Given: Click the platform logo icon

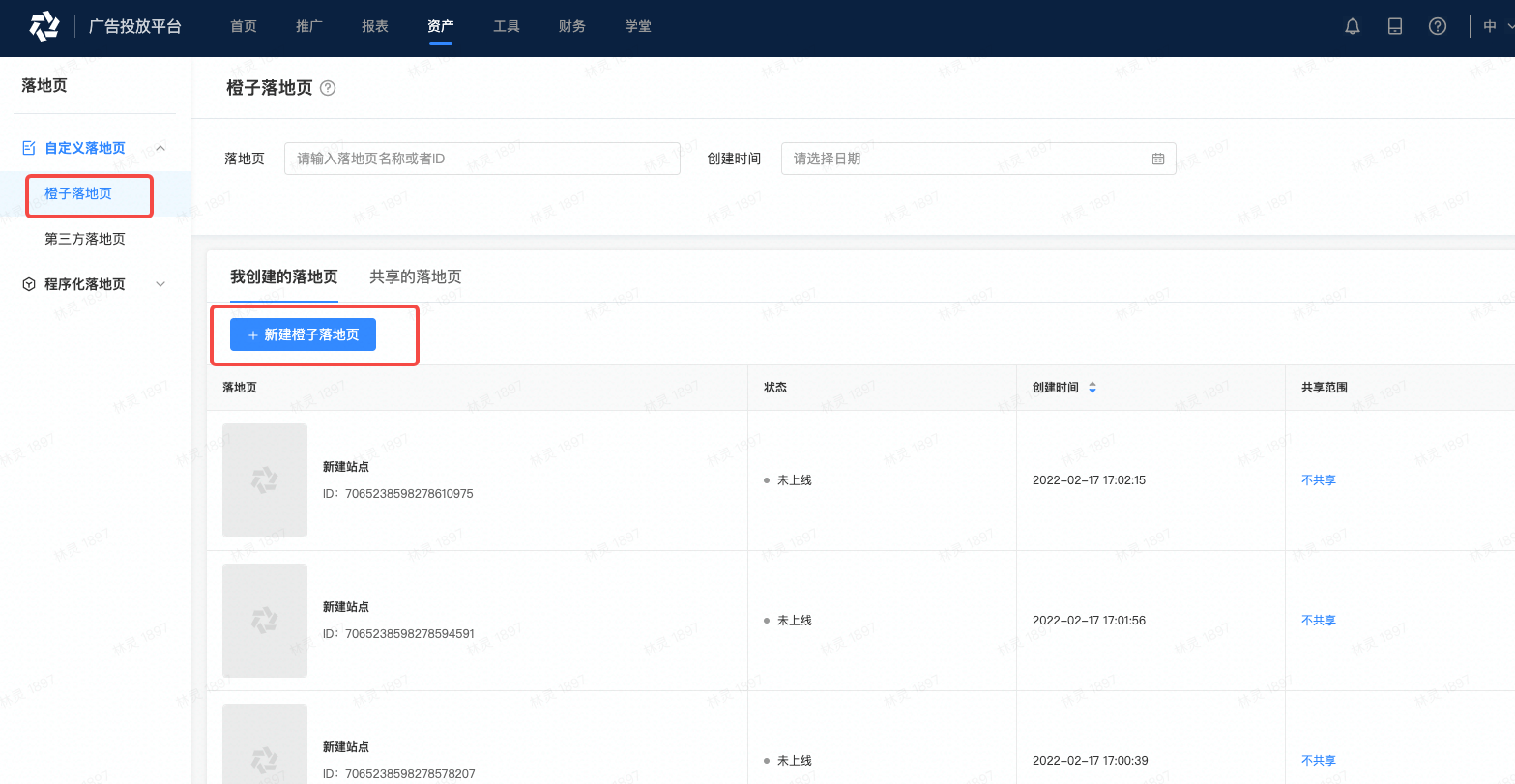Looking at the screenshot, I should point(44,26).
